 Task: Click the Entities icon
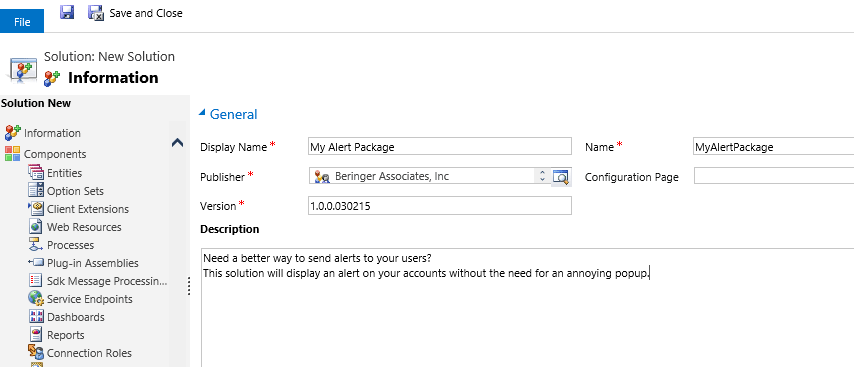(x=36, y=173)
